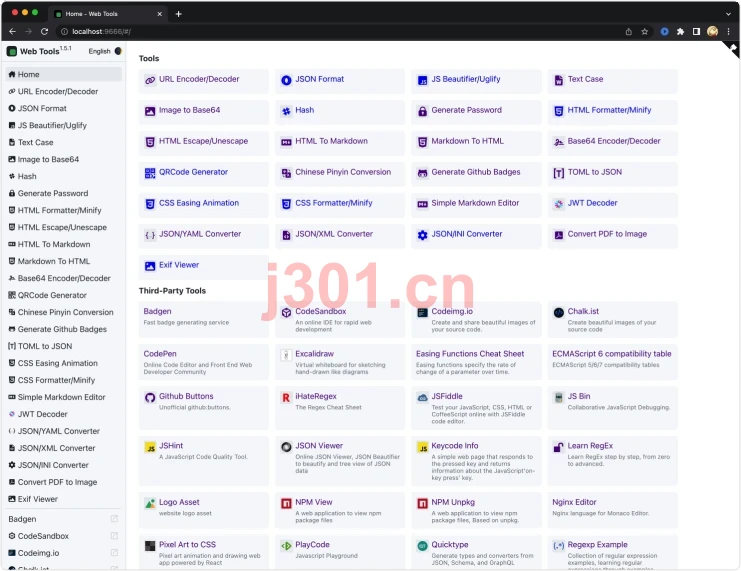Reload the page in browser toolbar

(44, 32)
